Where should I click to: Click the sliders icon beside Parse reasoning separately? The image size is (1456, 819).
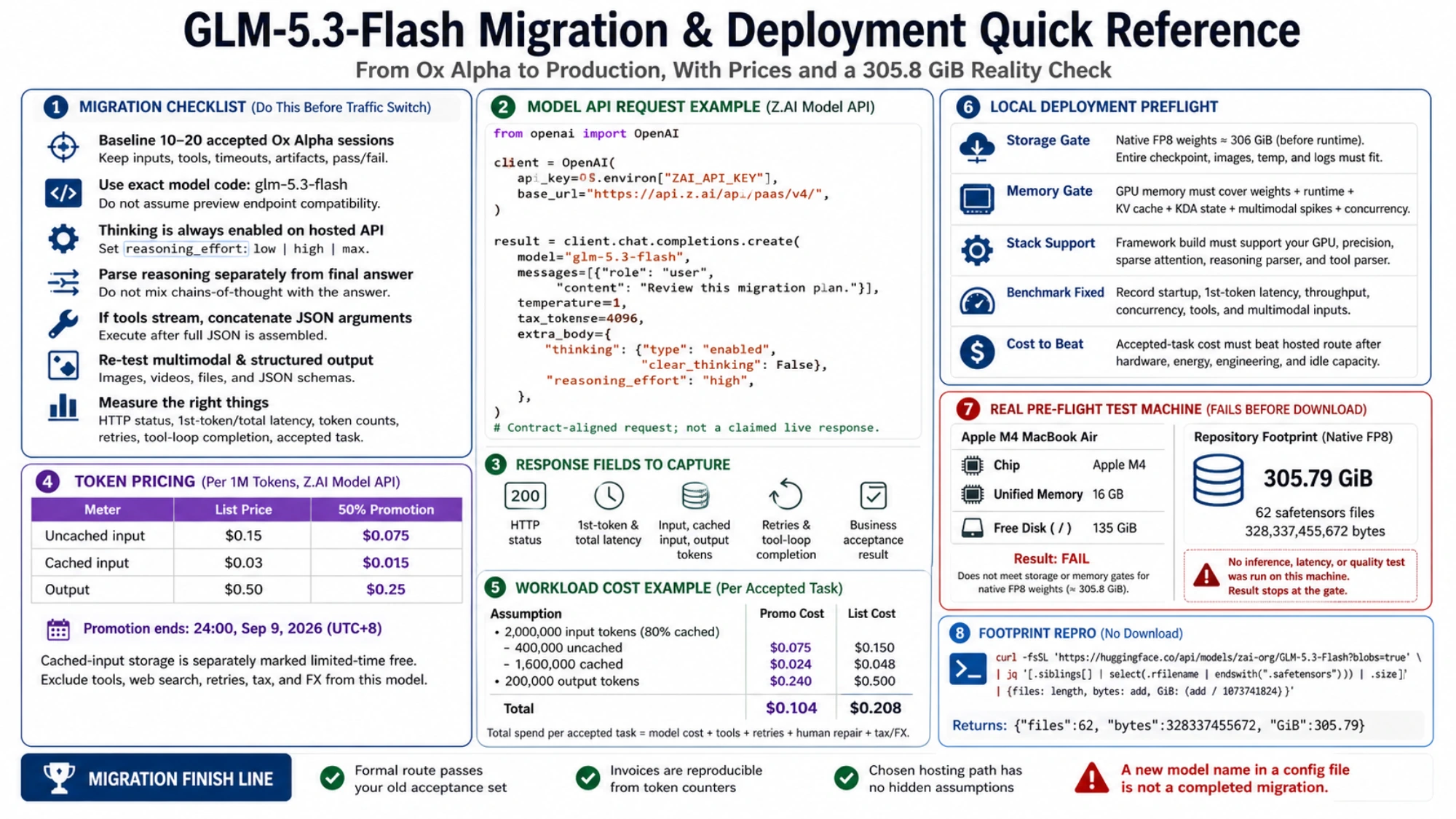coord(63,282)
